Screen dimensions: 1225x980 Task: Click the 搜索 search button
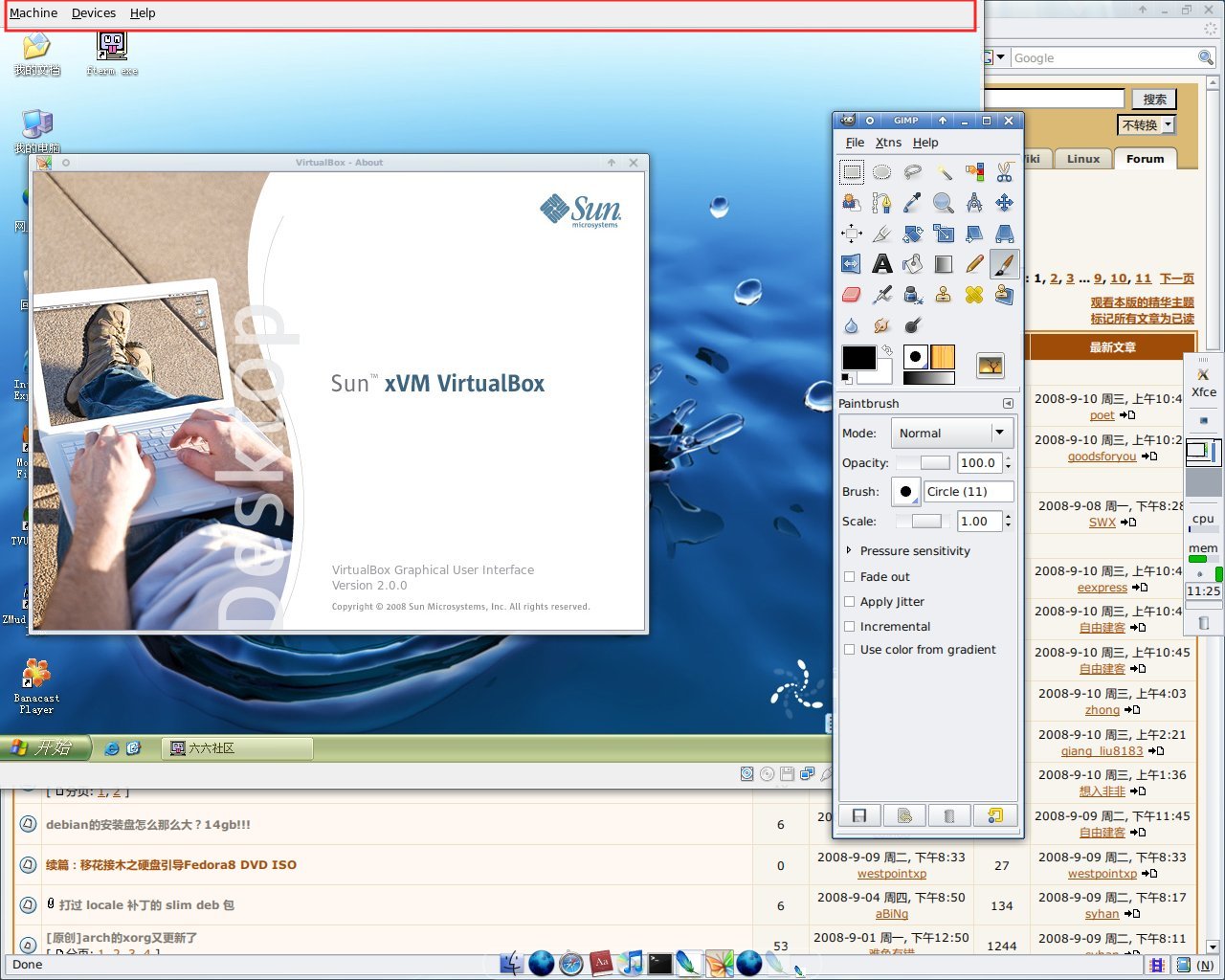1154,100
